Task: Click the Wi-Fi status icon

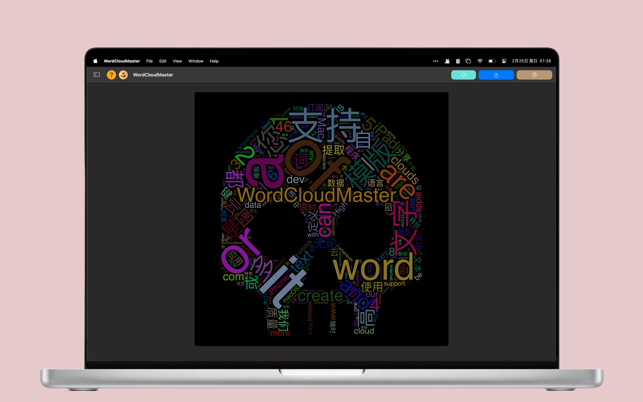Action: pyautogui.click(x=480, y=61)
